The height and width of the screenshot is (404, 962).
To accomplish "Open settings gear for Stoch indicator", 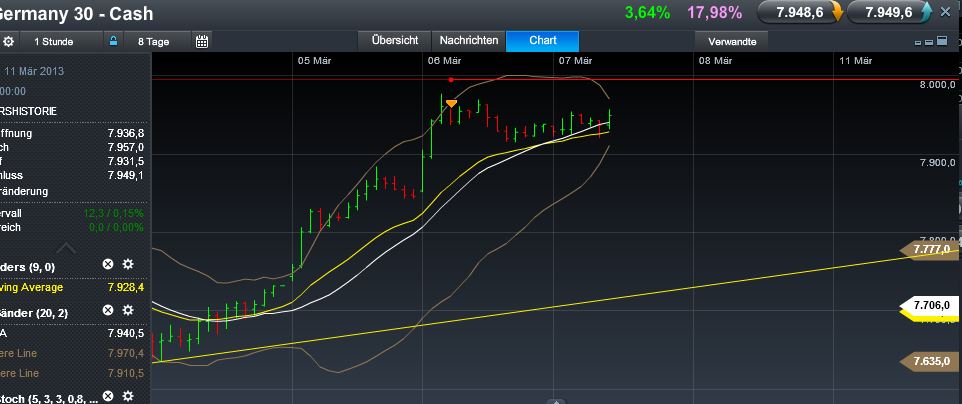I will [x=128, y=396].
